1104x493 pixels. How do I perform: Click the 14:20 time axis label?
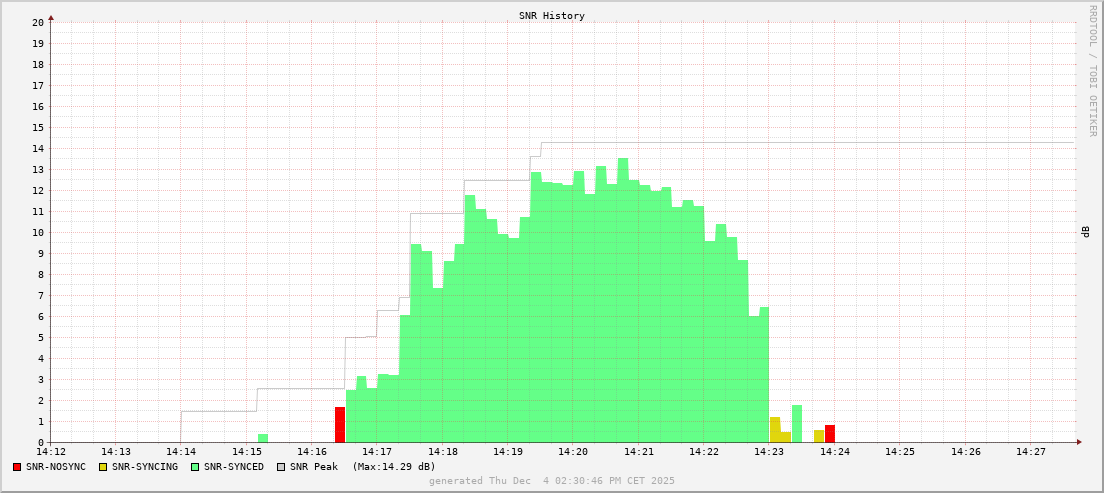coord(573,452)
